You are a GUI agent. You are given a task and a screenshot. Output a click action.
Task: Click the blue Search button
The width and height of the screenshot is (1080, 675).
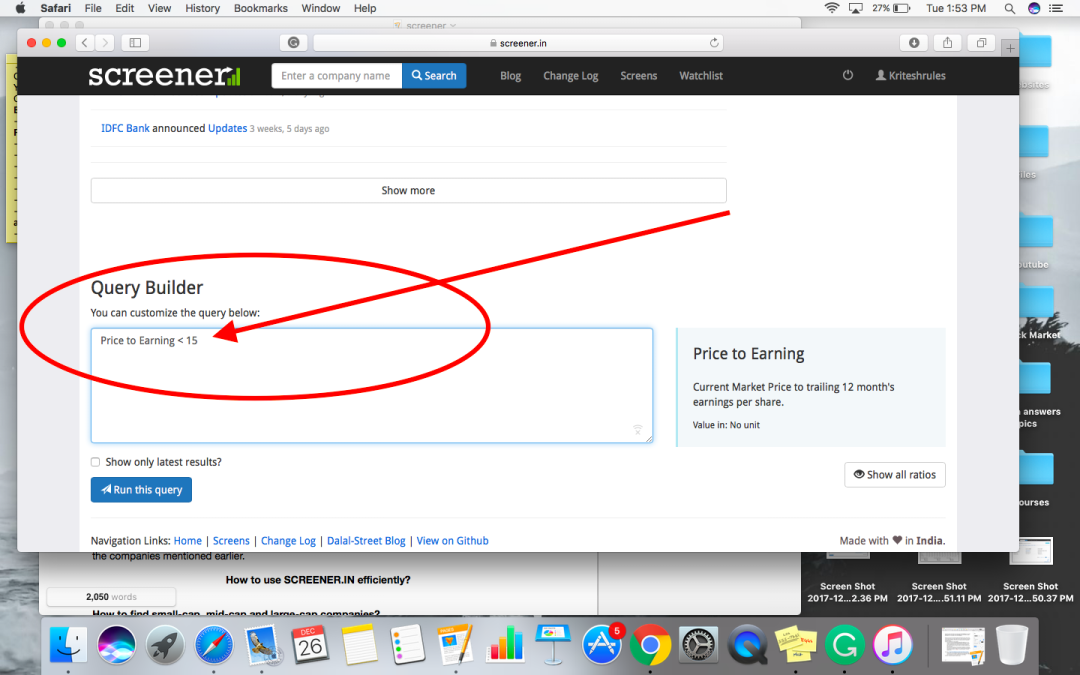(434, 76)
